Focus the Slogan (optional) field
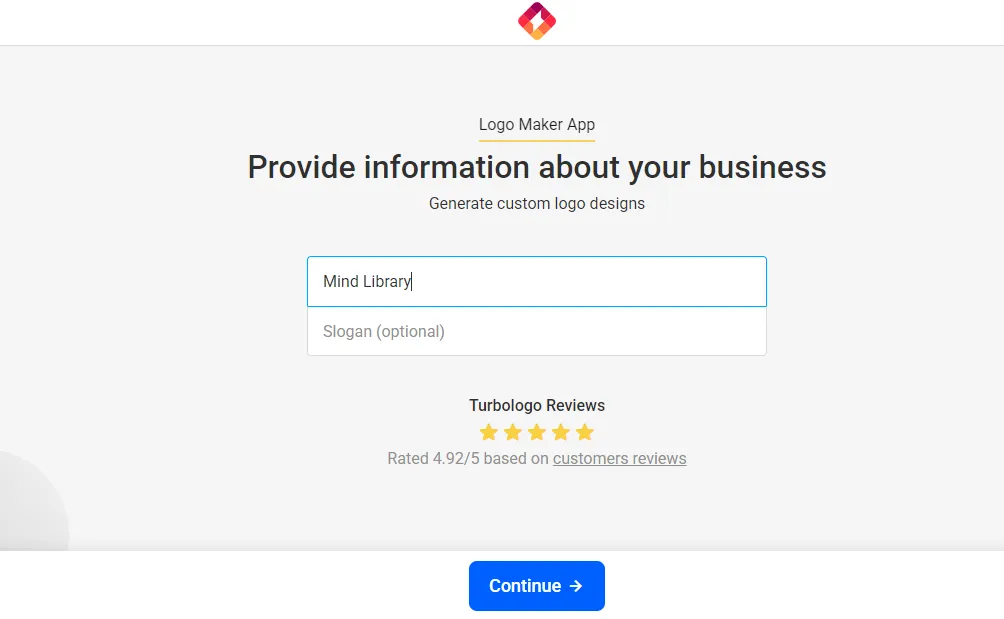Viewport: 1004px width, 619px height. point(537,332)
